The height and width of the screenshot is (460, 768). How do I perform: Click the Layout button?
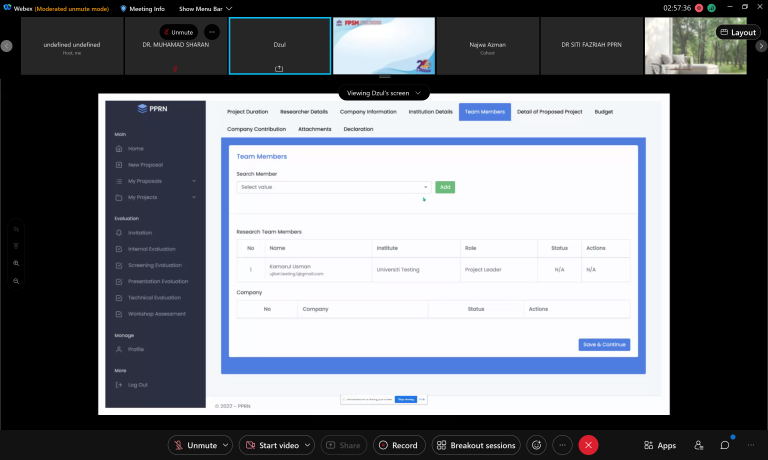pyautogui.click(x=738, y=32)
